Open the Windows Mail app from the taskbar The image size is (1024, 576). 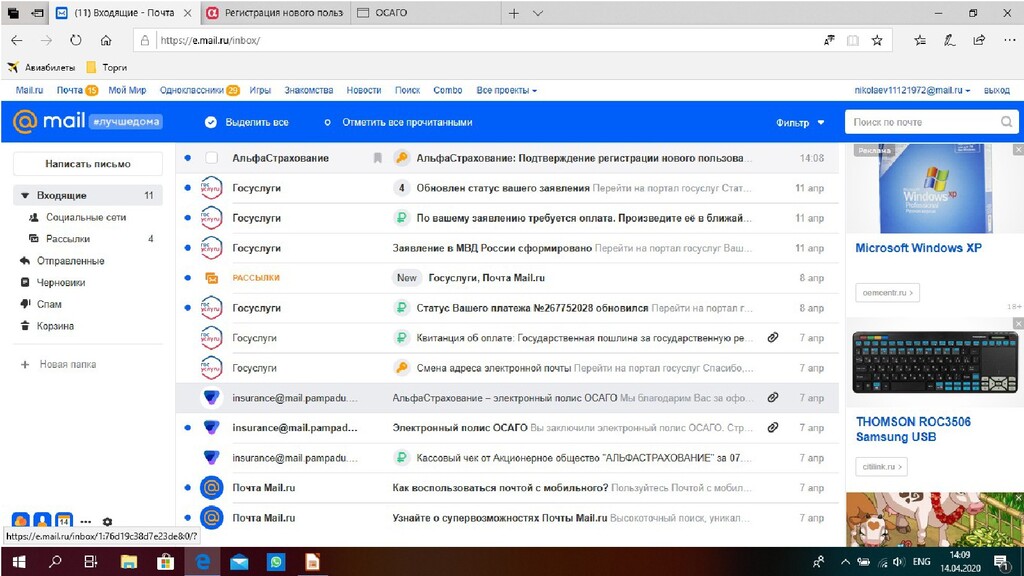tap(239, 562)
